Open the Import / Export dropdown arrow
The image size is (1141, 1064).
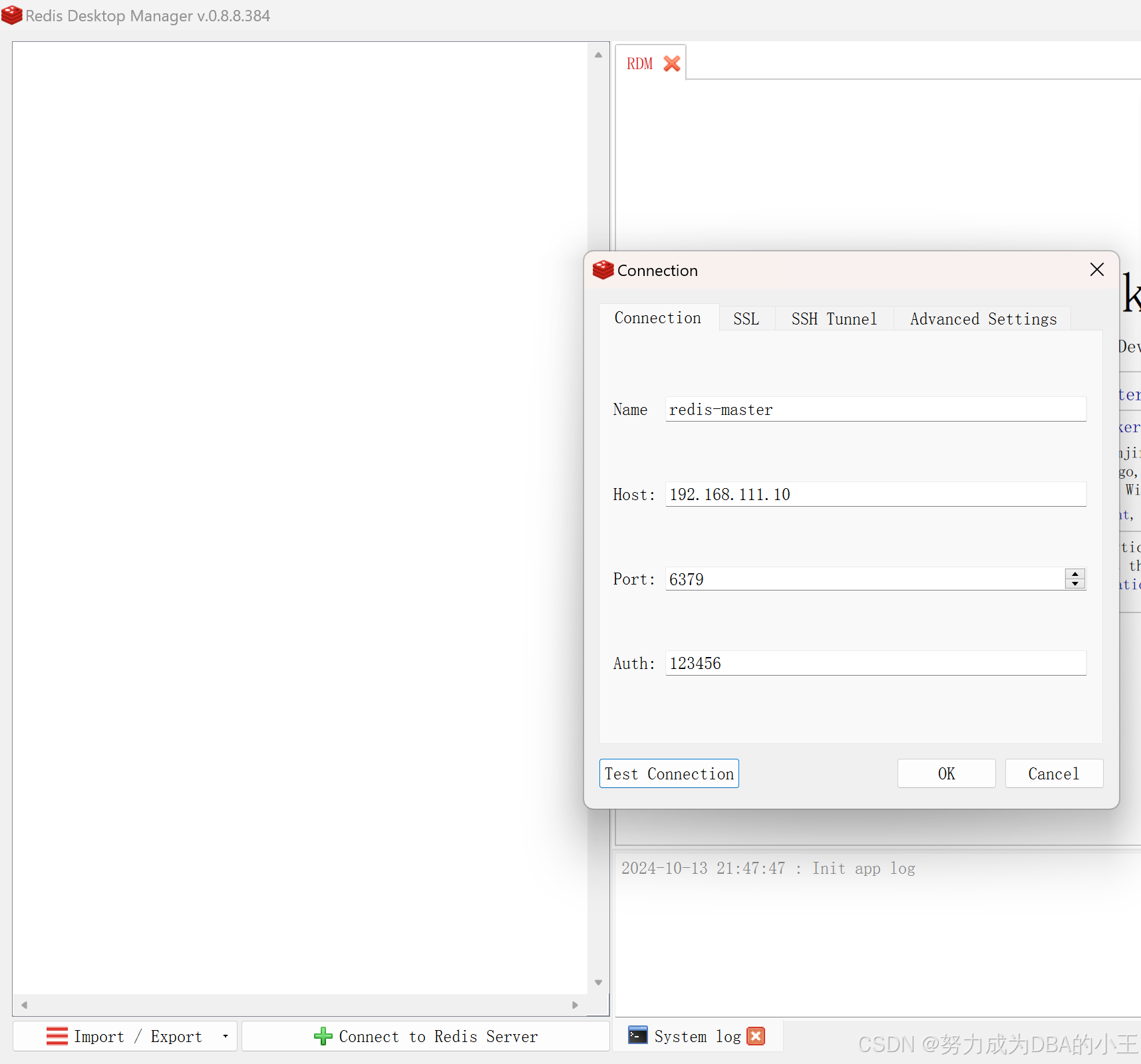pos(226,1036)
